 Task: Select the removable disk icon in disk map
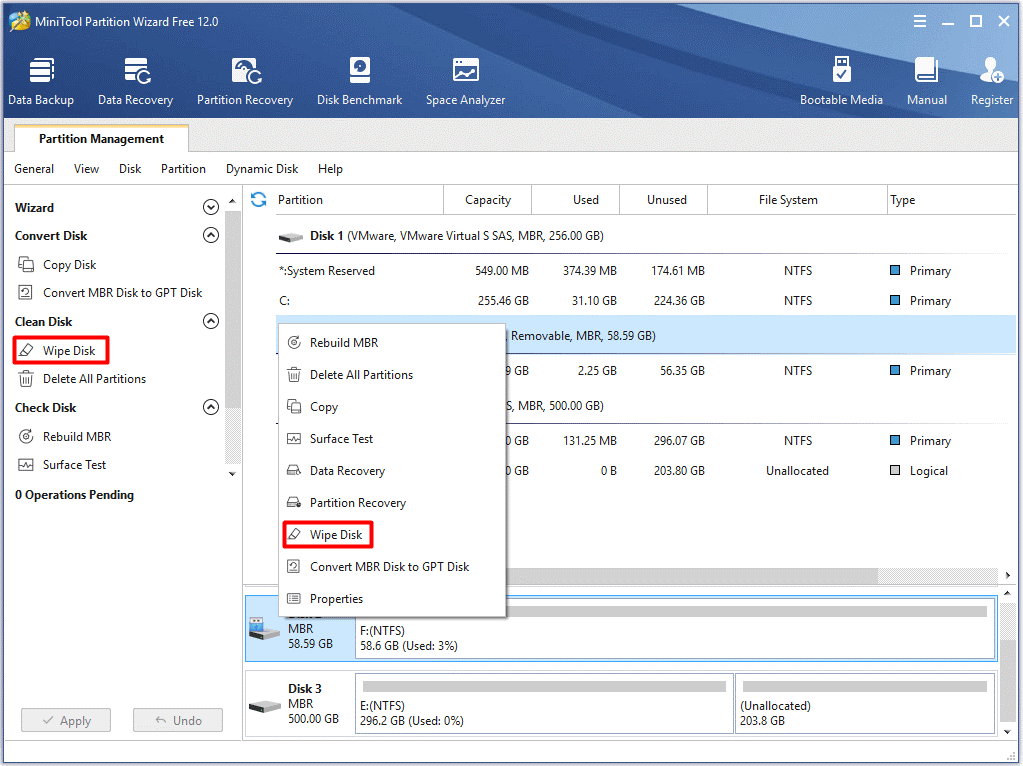pos(264,629)
